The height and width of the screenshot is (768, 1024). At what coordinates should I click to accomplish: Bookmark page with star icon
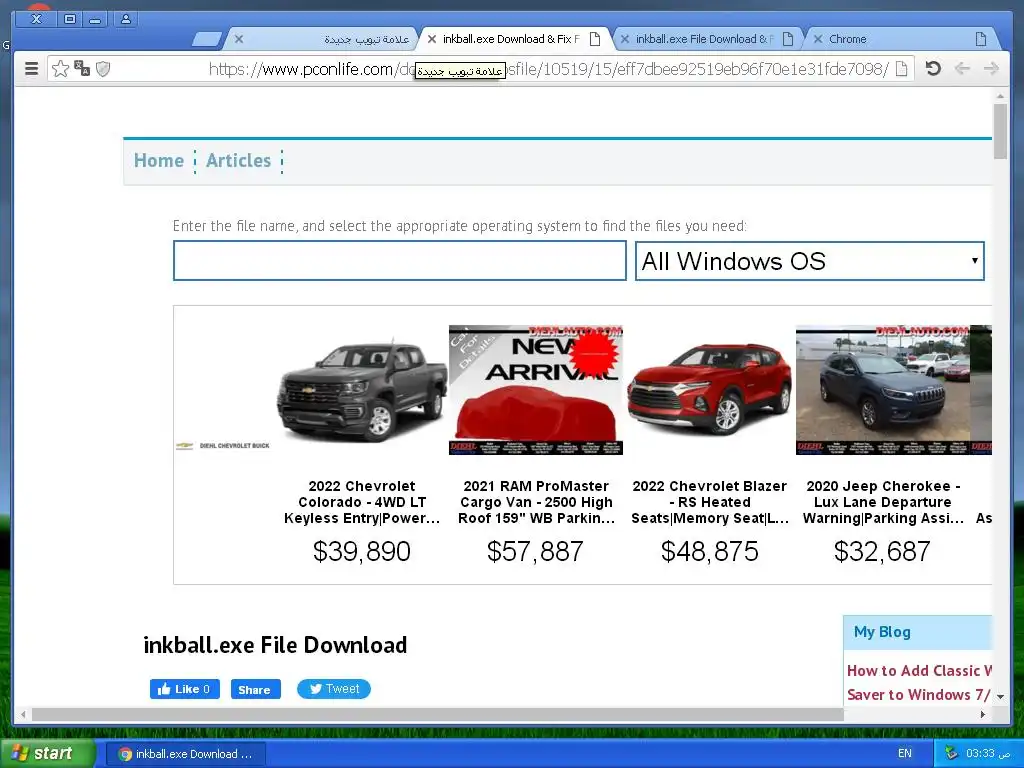tap(60, 69)
